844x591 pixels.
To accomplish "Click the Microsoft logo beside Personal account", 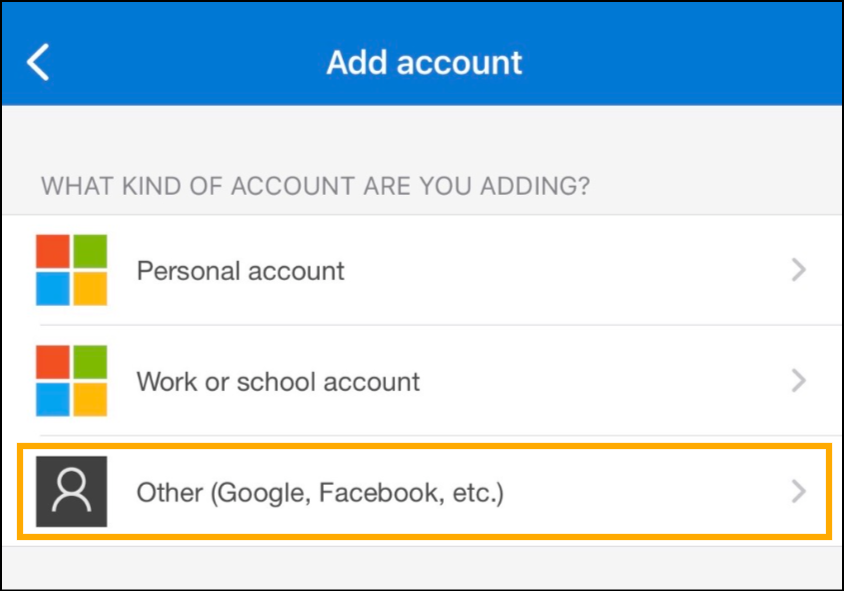I will pyautogui.click(x=71, y=270).
